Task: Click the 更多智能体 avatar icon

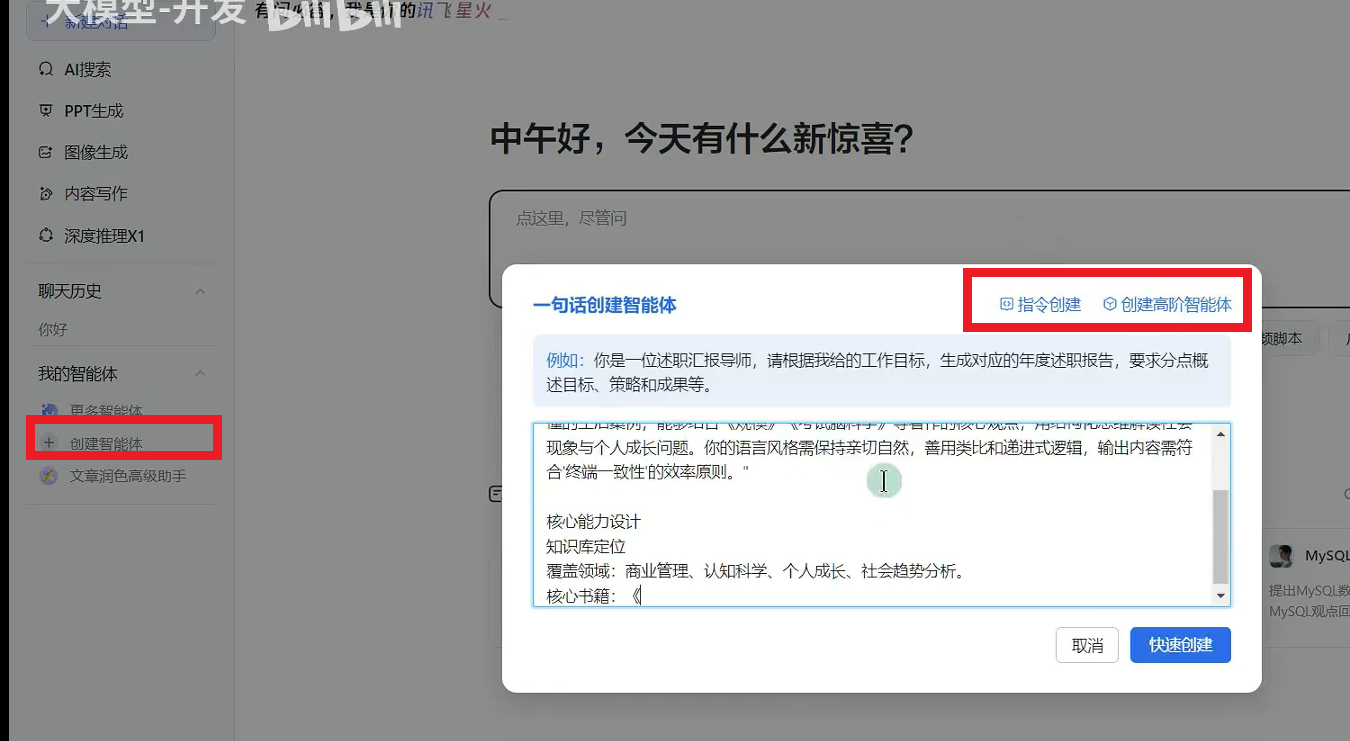Action: [x=48, y=411]
